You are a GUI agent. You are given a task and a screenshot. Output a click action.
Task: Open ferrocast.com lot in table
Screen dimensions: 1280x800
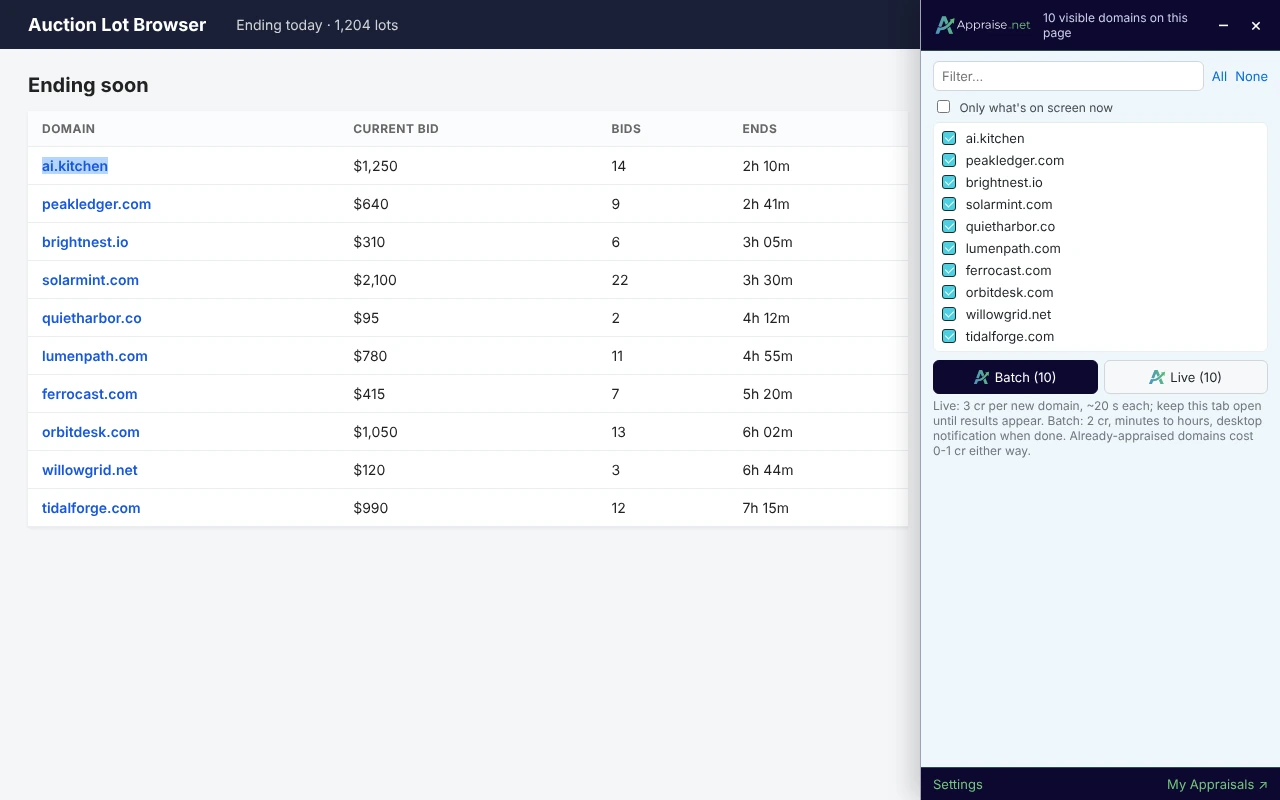tap(90, 394)
